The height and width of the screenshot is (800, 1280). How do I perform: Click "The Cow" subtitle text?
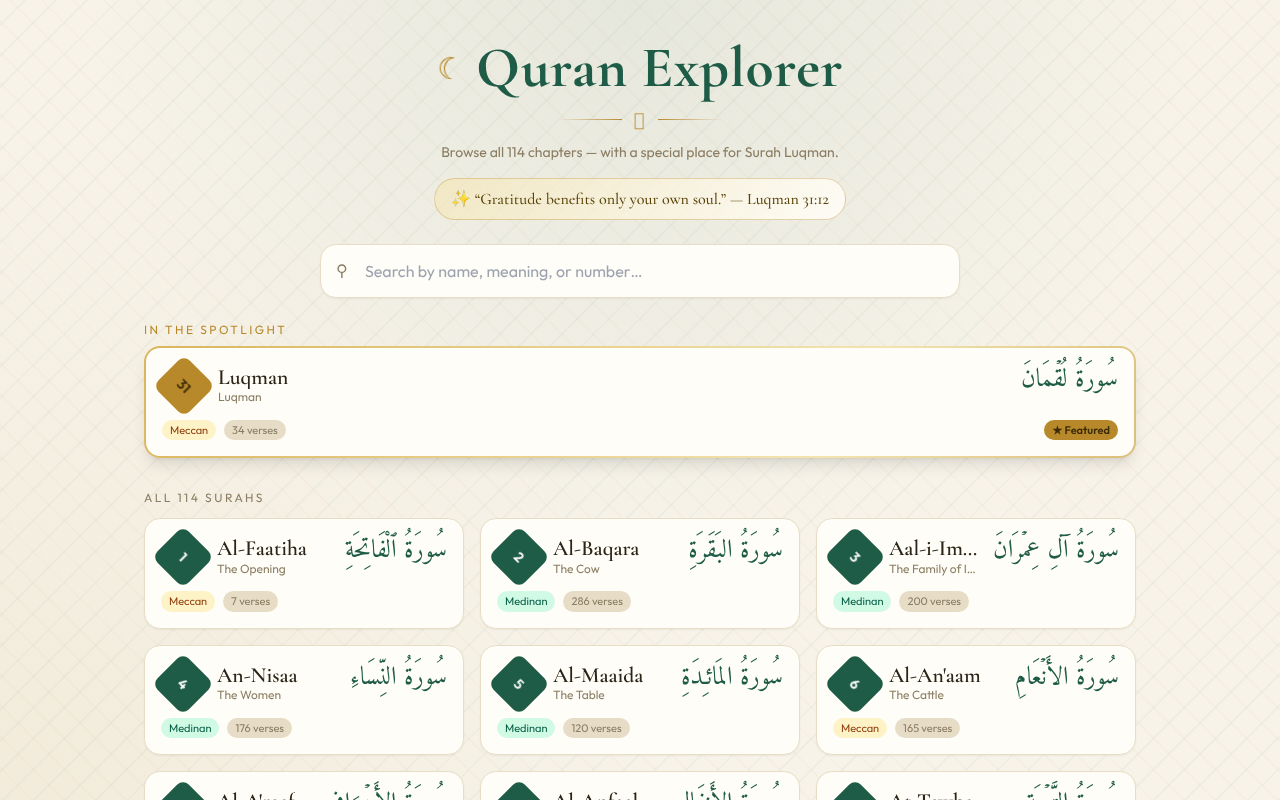(x=576, y=569)
